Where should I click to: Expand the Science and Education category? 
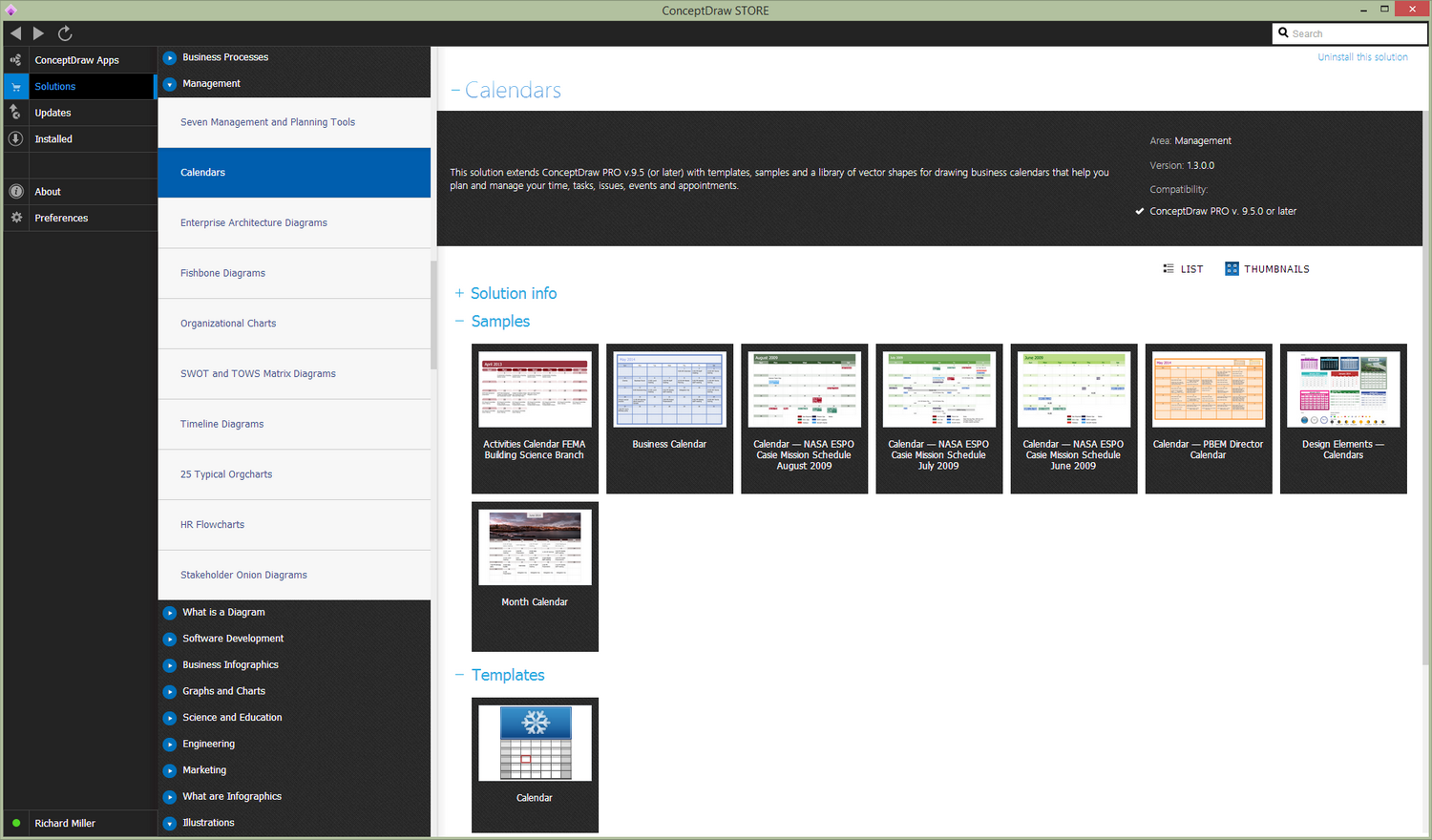170,718
